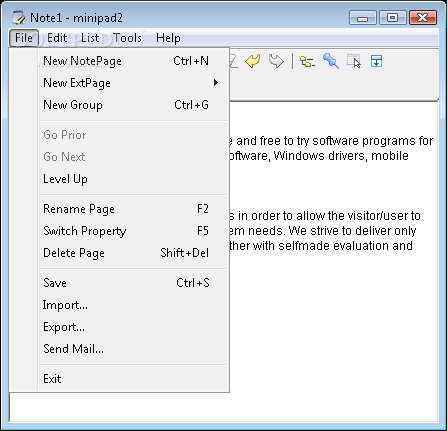Close the minipad2 window
This screenshot has width=447, height=431.
pos(423,18)
